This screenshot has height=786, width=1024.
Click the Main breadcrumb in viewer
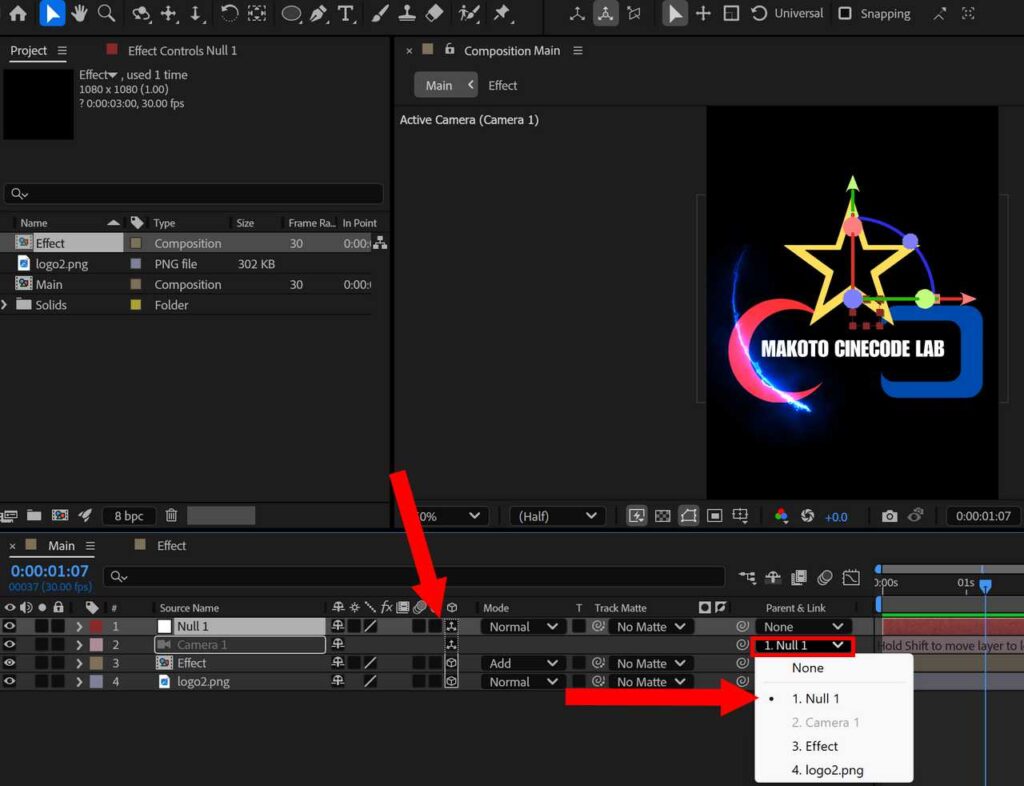click(x=438, y=86)
